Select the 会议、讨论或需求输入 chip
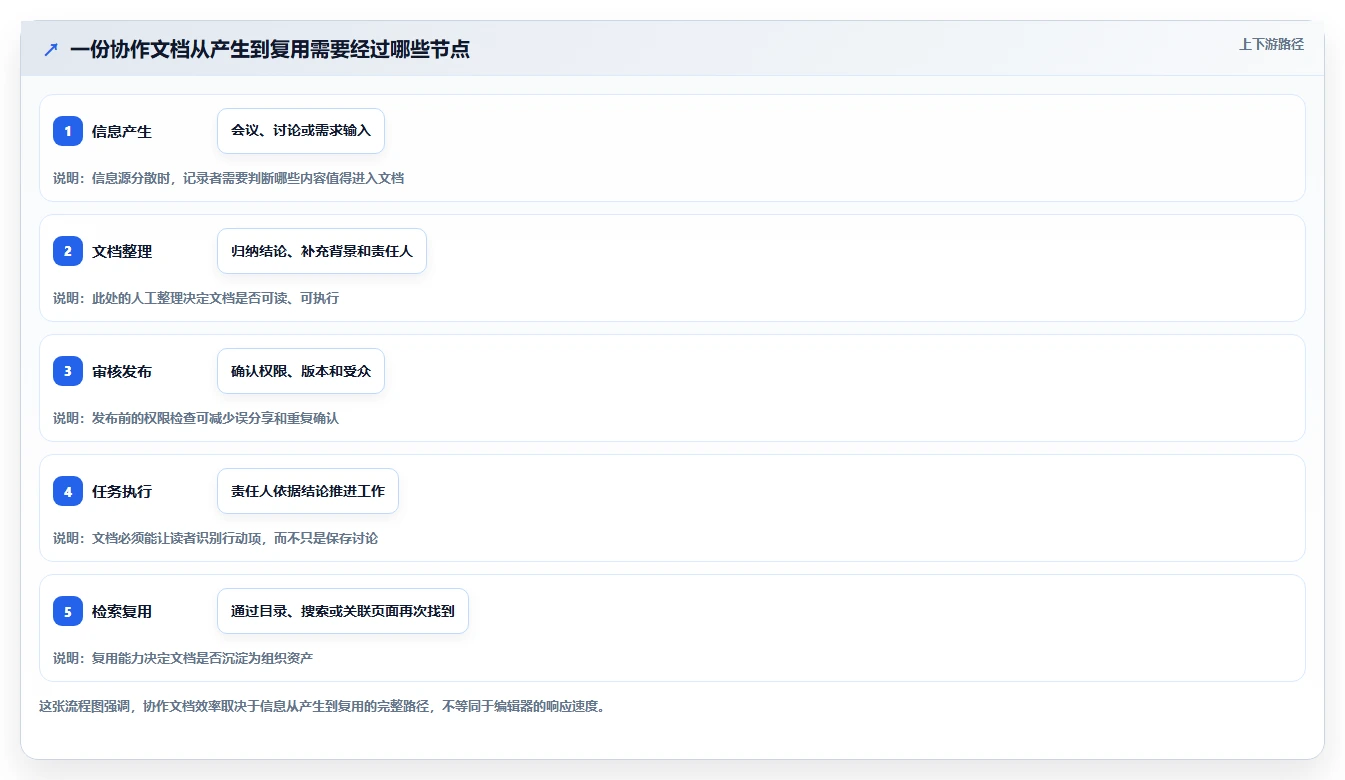The image size is (1345, 780). tap(301, 131)
